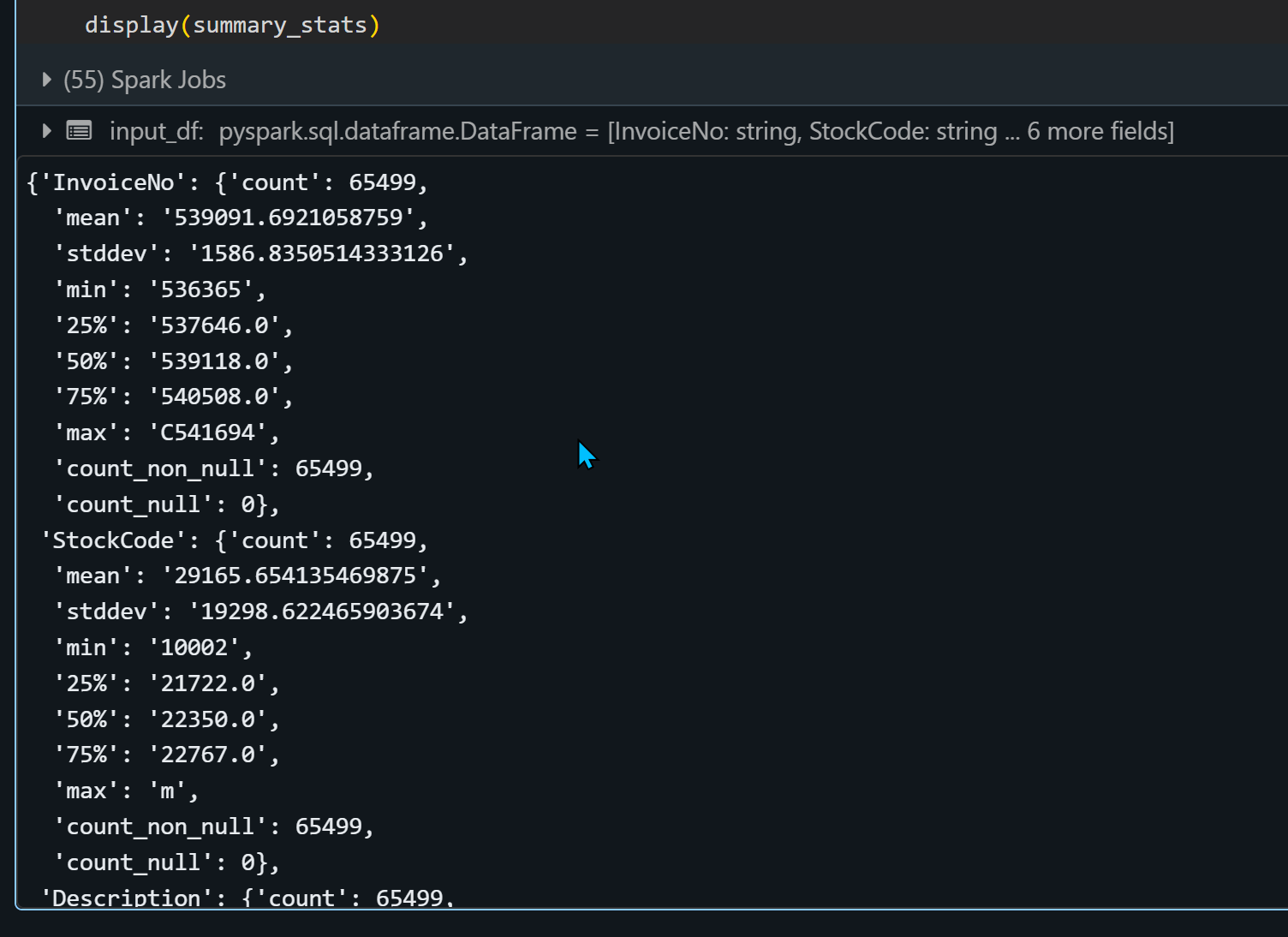Click the table icon next to input_df
Image resolution: width=1288 pixels, height=937 pixels.
point(78,130)
